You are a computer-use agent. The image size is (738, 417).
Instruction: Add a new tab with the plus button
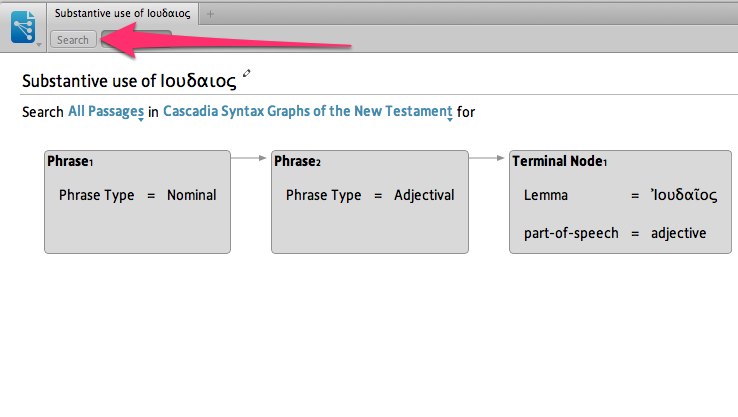coord(210,13)
